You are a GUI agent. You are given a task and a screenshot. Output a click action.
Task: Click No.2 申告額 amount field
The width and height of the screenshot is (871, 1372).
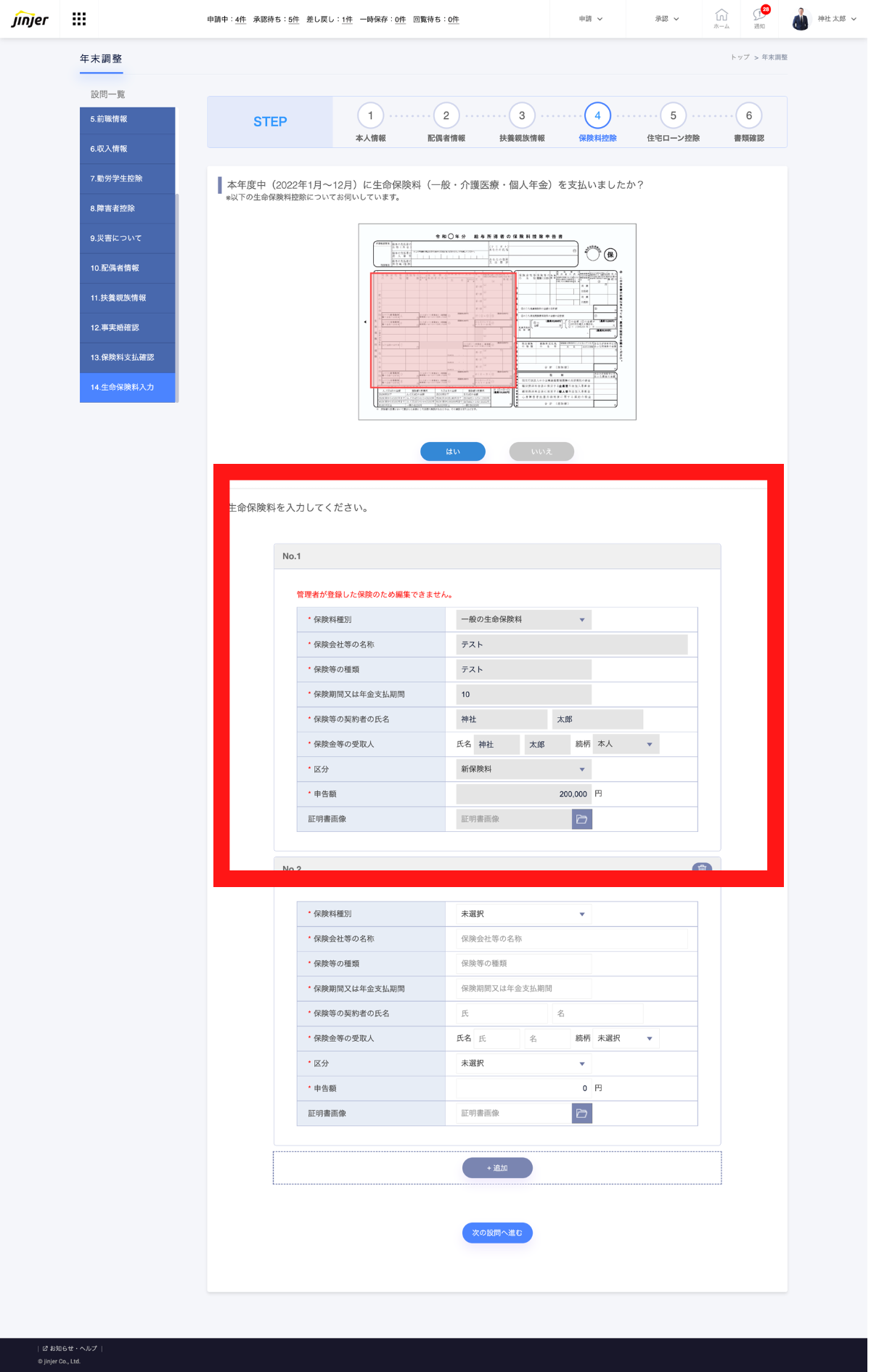click(523, 1088)
